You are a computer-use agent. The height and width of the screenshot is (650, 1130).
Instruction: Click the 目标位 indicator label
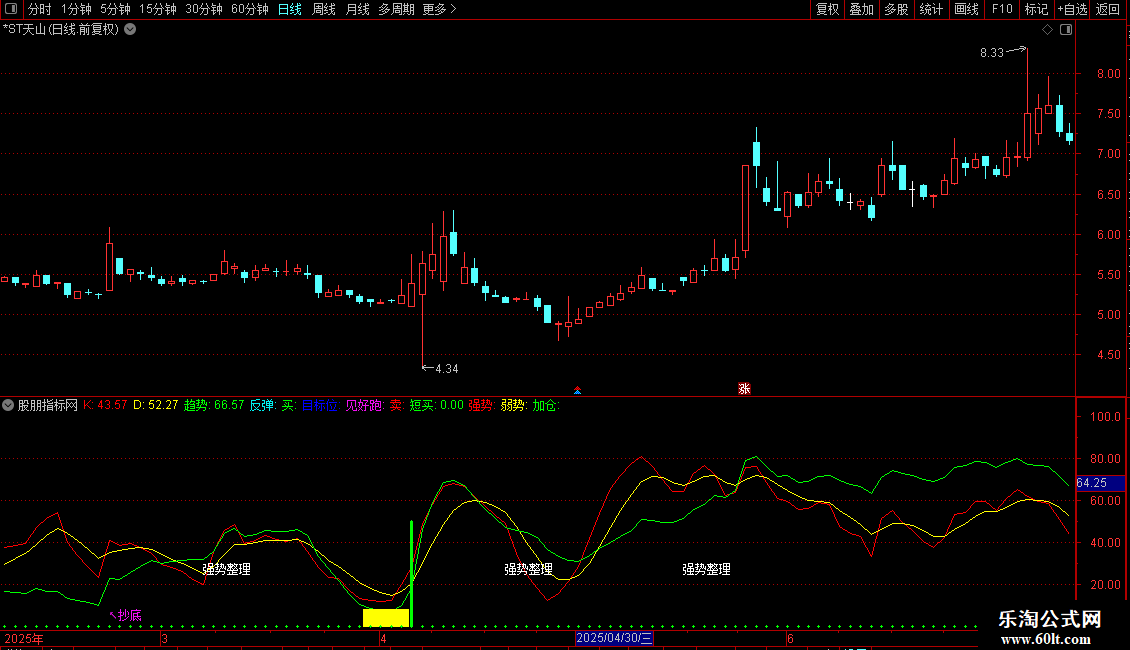pyautogui.click(x=321, y=405)
